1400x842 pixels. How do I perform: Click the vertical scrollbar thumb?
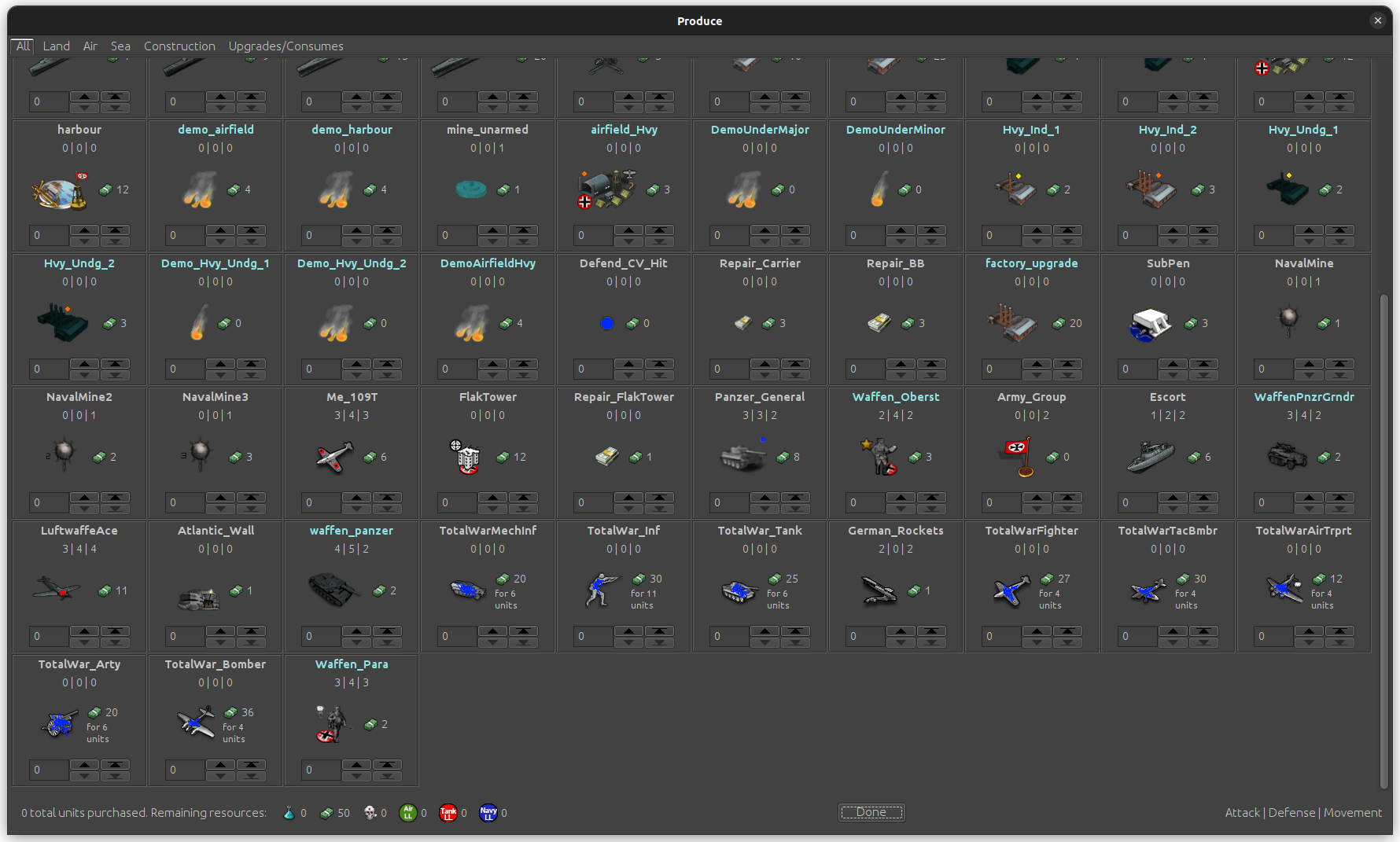point(1384,541)
